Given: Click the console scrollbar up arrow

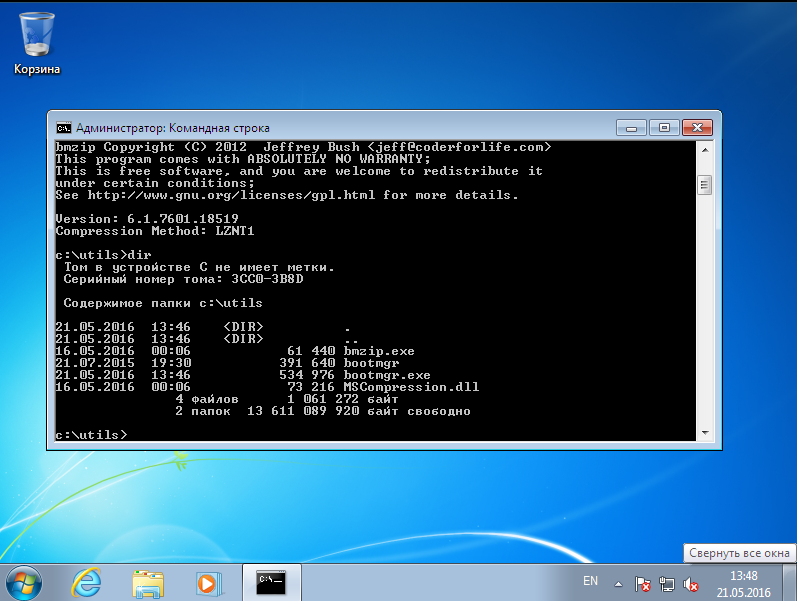Looking at the screenshot, I should [705, 149].
